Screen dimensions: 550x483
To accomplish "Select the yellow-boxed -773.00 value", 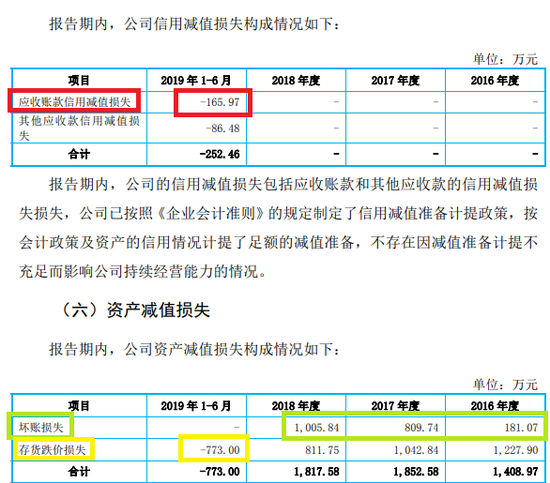I will (x=220, y=450).
